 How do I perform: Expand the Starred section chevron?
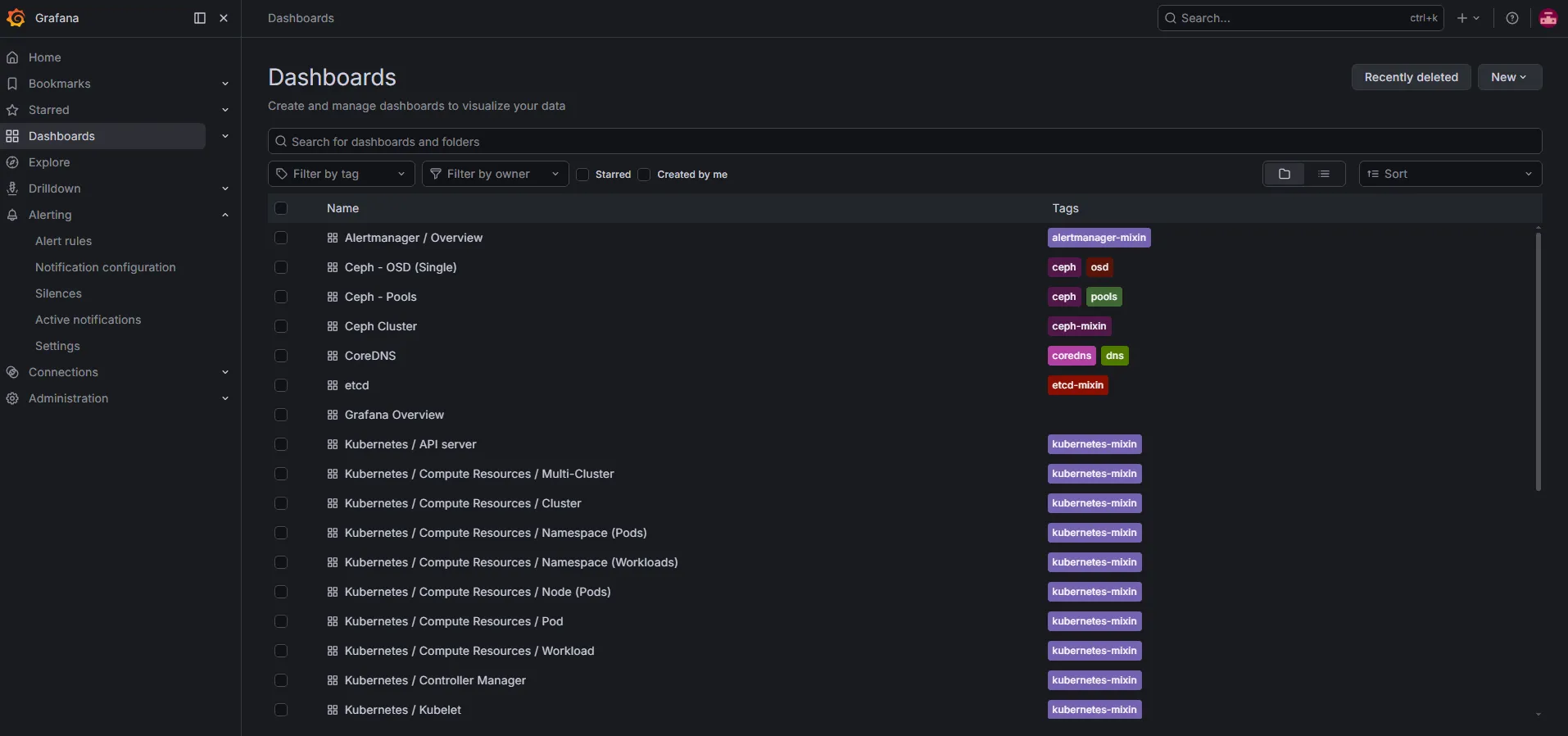point(225,110)
